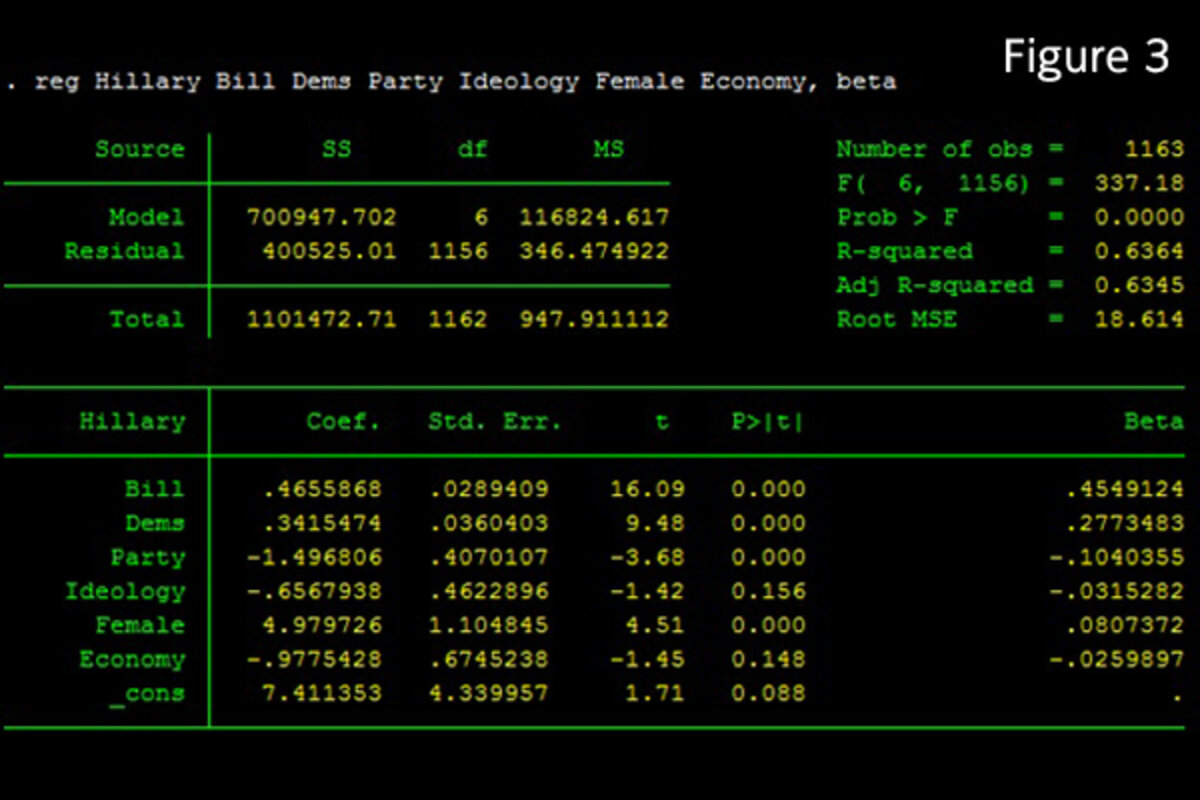Screen dimensions: 1200x800
Task: Click the Model sum of squares 700947.702
Action: (x=321, y=217)
